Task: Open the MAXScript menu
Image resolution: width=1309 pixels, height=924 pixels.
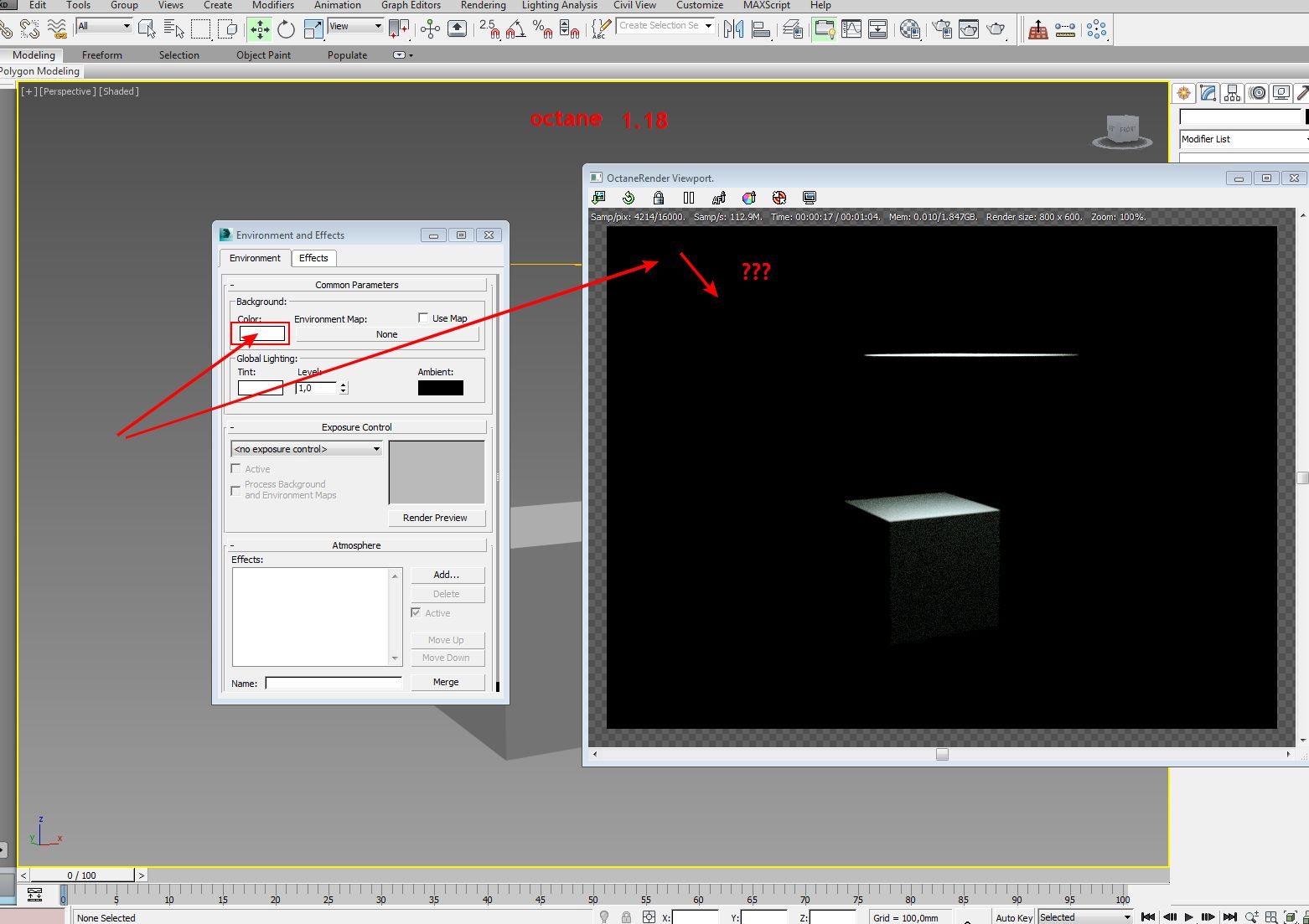Action: click(x=767, y=5)
